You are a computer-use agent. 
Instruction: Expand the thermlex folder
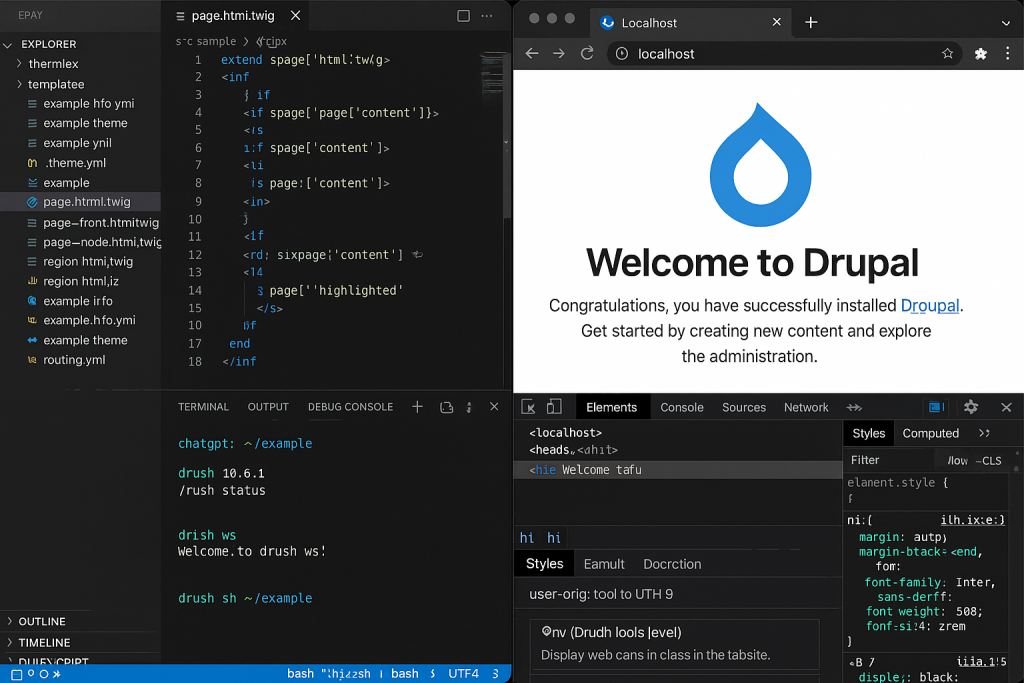tap(53, 63)
